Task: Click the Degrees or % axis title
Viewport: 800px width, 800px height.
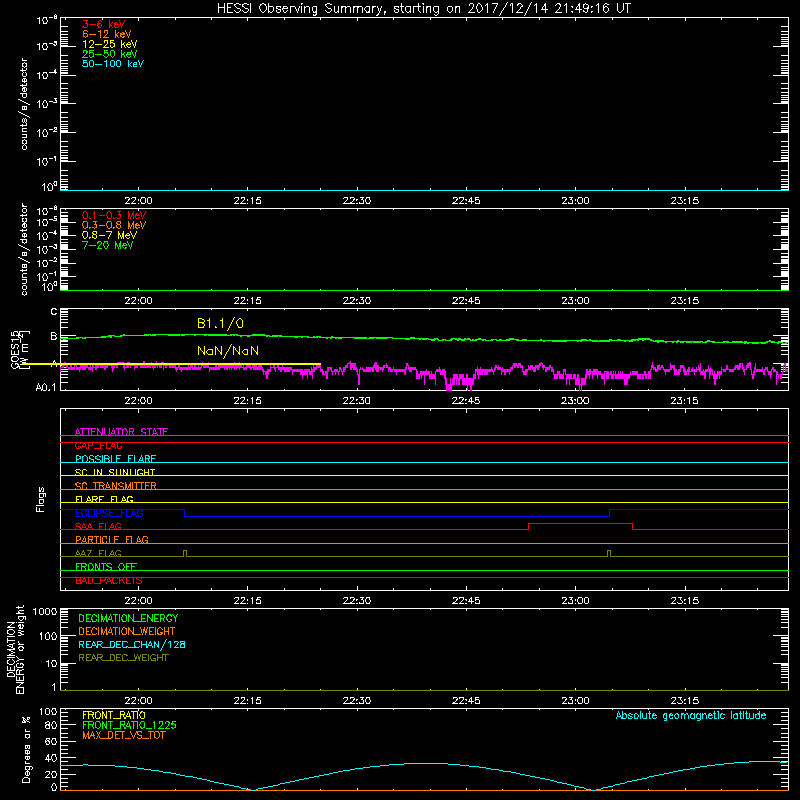Action: pos(26,750)
